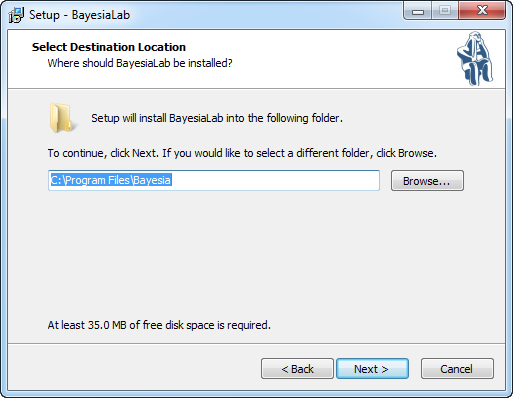The height and width of the screenshot is (398, 513).
Task: Click the highlighted C:\Program Files\Bayesia path text
Action: pyautogui.click(x=111, y=180)
